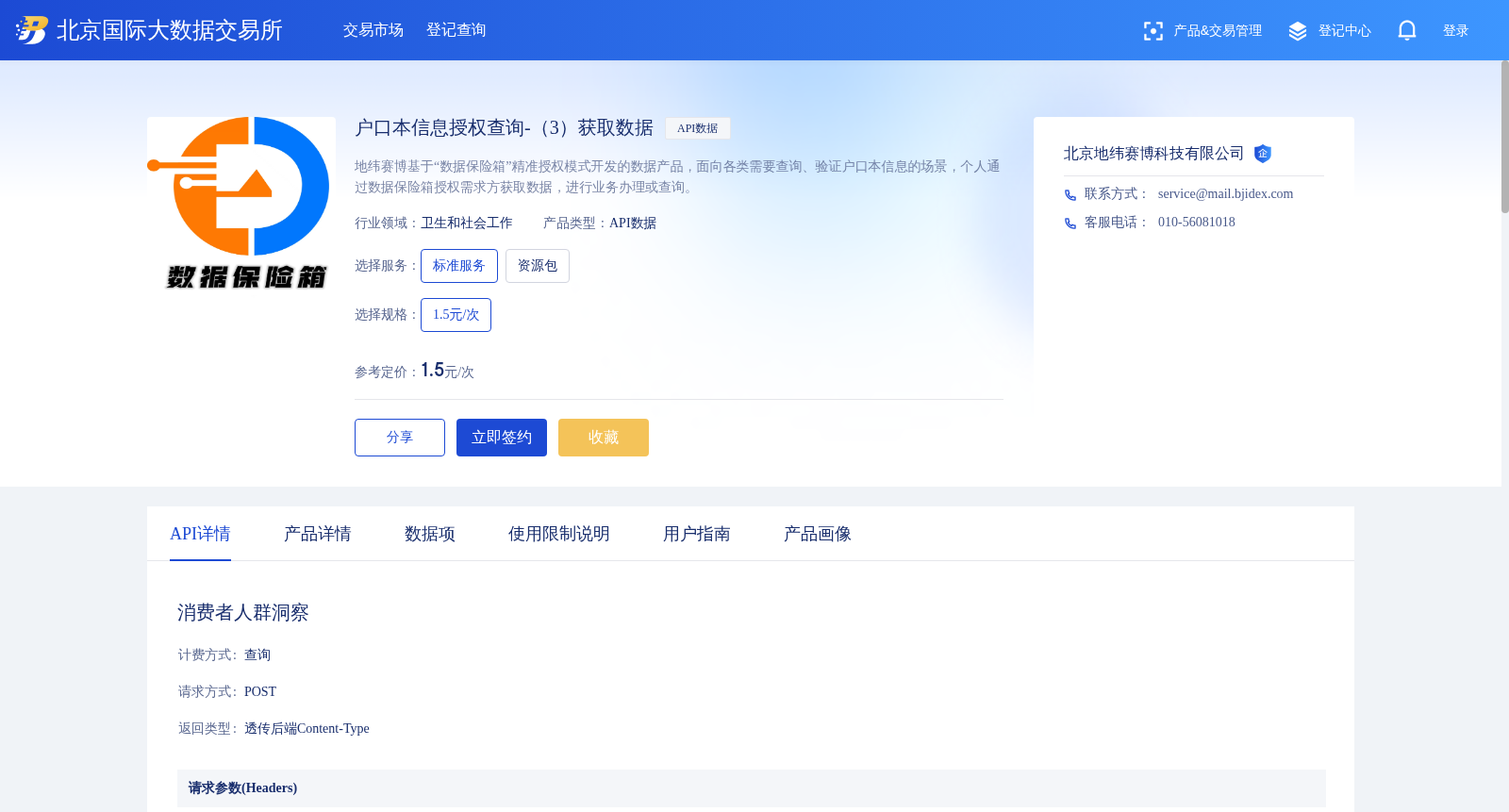Image resolution: width=1509 pixels, height=812 pixels.
Task: Click 北京国际大数据交易所 site title
Action: (x=170, y=30)
